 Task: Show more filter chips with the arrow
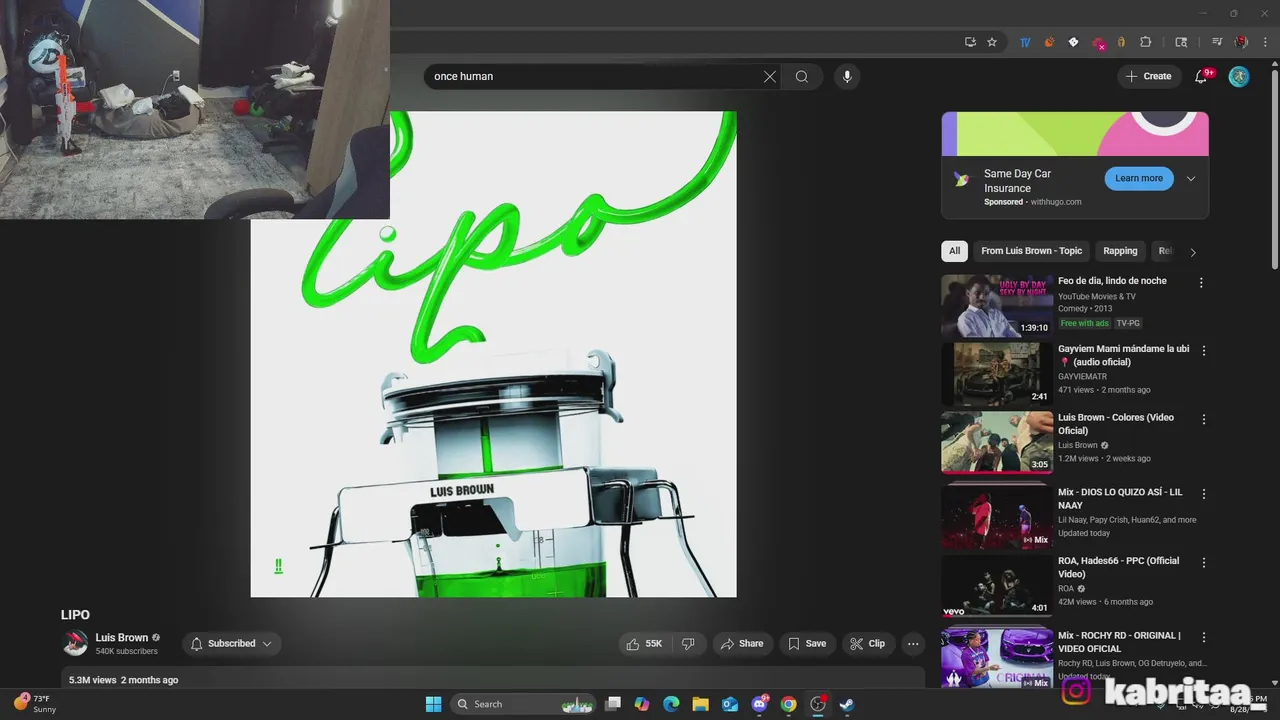coord(1192,252)
